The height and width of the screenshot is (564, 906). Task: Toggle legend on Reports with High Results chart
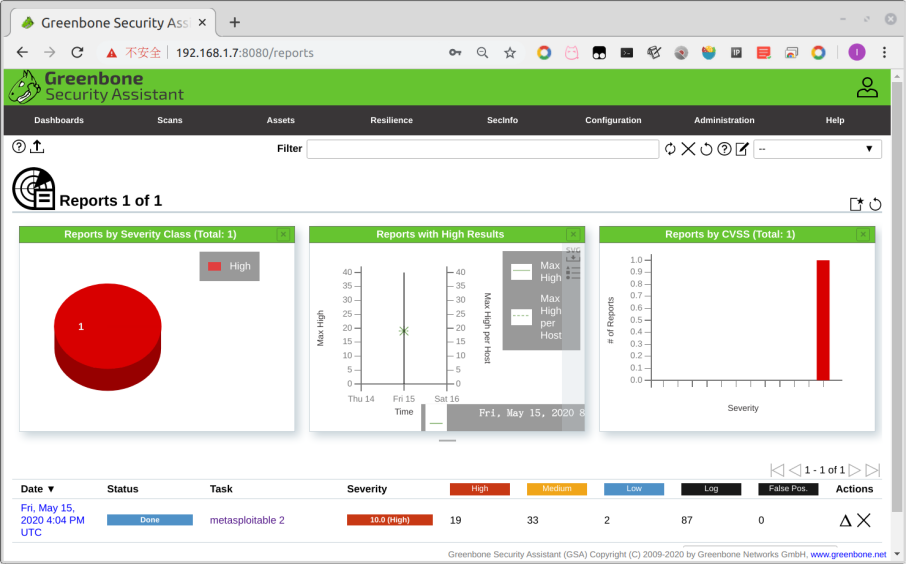coord(573,272)
